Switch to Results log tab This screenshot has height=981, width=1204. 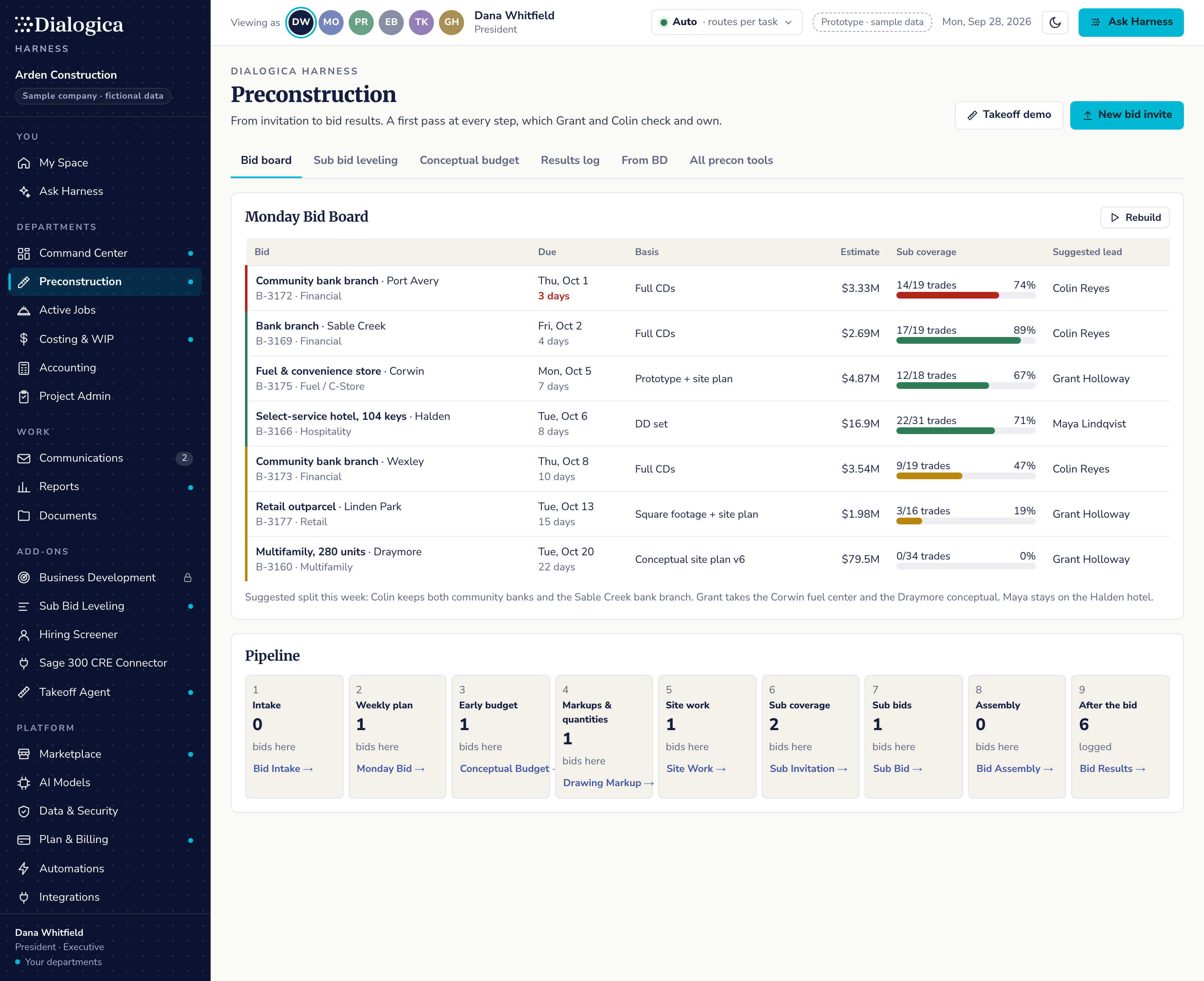[569, 161]
